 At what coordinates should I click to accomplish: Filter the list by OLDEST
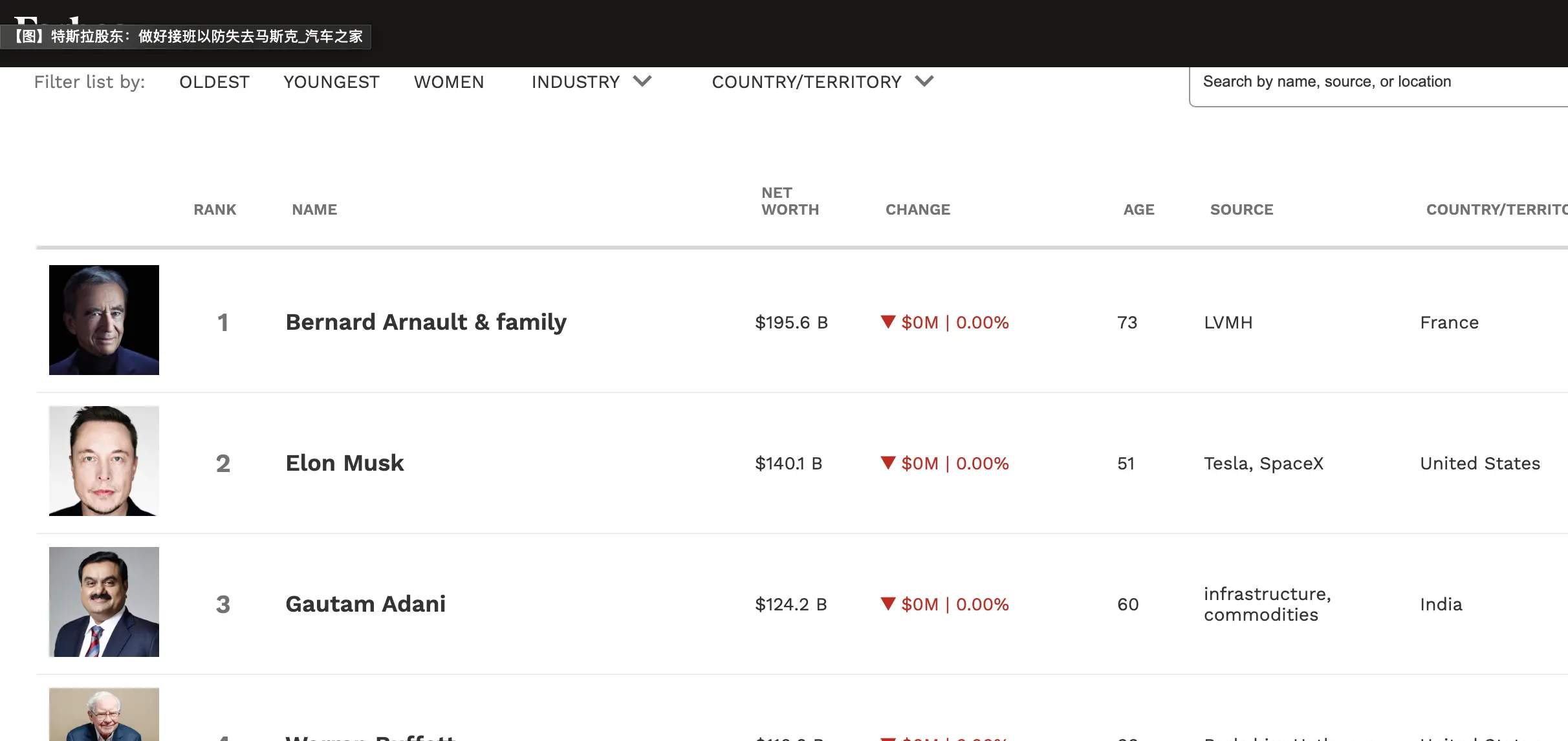(214, 82)
